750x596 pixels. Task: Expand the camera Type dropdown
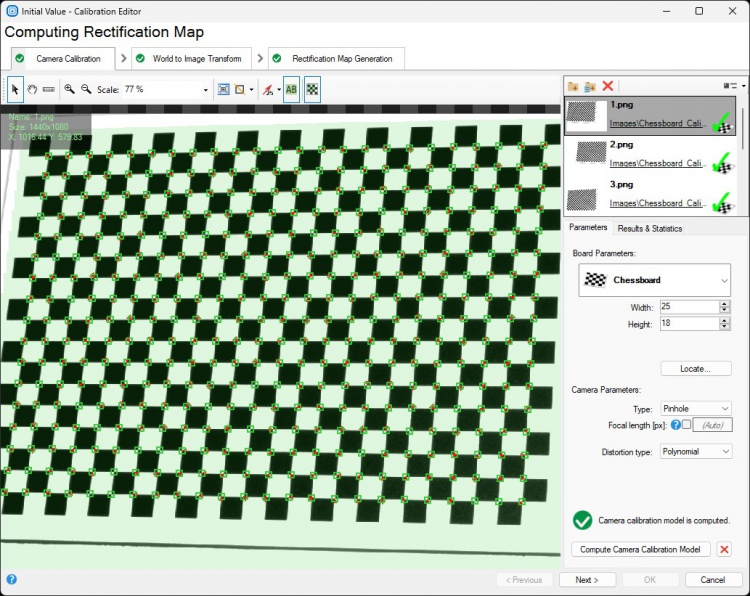(696, 409)
